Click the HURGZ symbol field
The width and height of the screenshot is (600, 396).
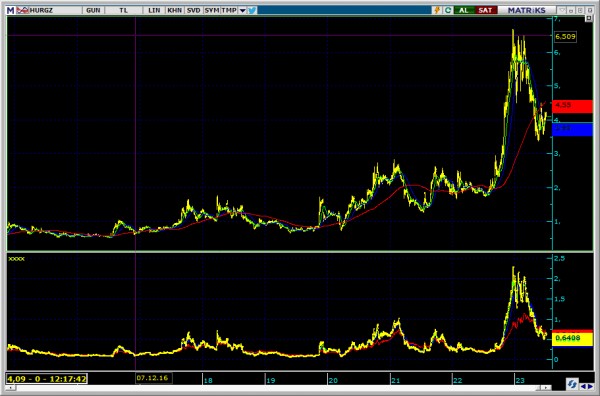(x=55, y=10)
